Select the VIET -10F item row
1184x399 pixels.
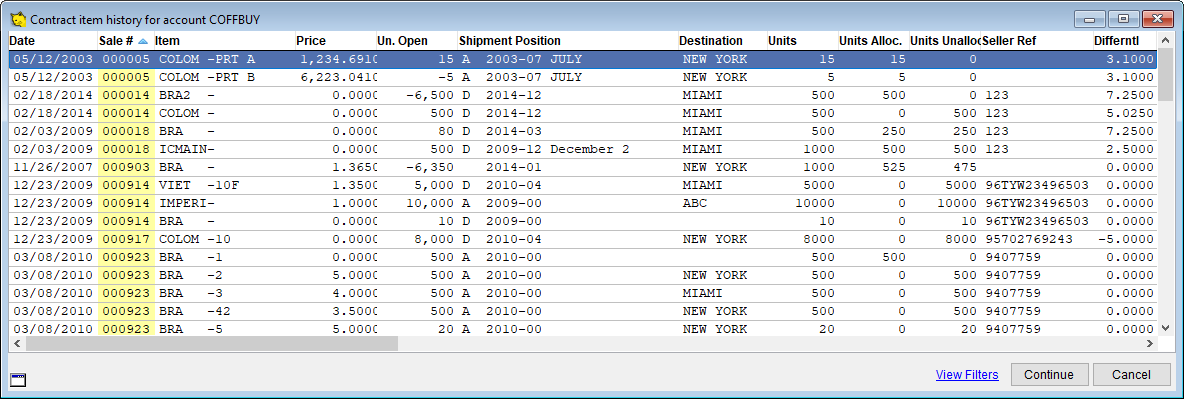click(x=582, y=186)
